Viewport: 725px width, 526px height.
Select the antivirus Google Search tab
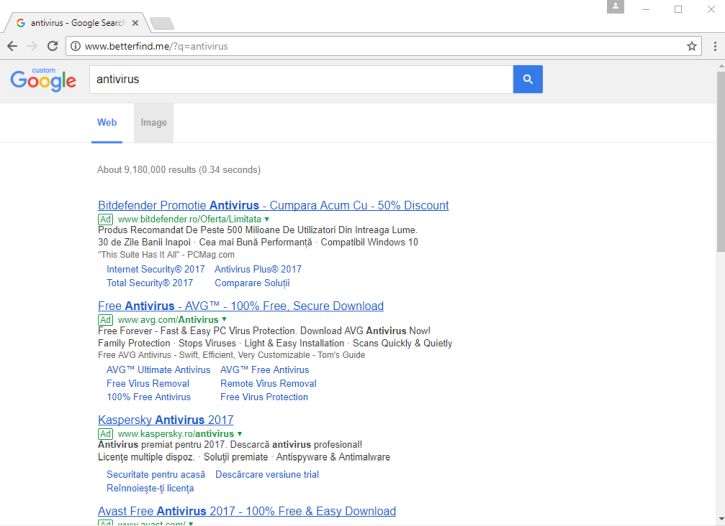point(76,23)
